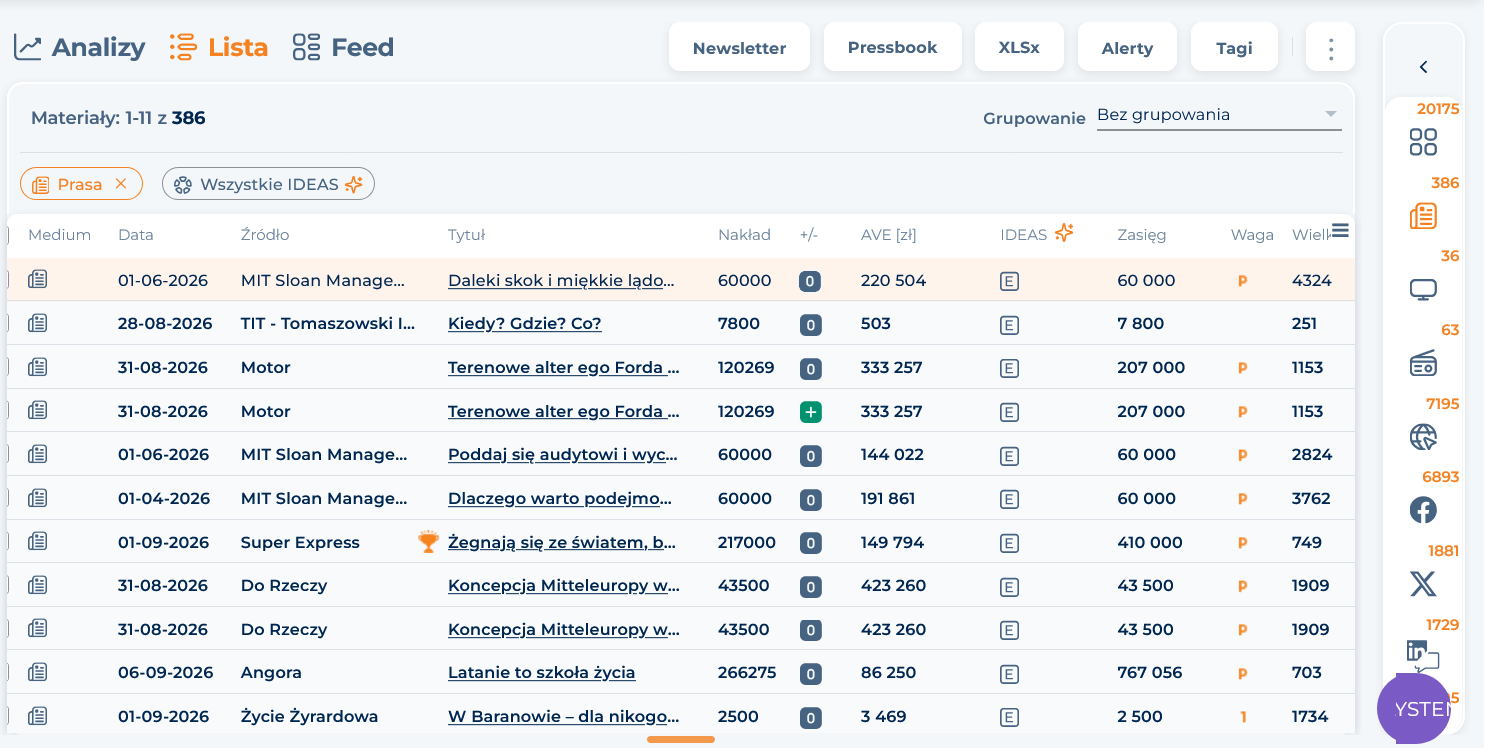Screen dimensions: 1485x748
Task: Open article 'Latanie to szkoła życia'
Action: tap(542, 673)
